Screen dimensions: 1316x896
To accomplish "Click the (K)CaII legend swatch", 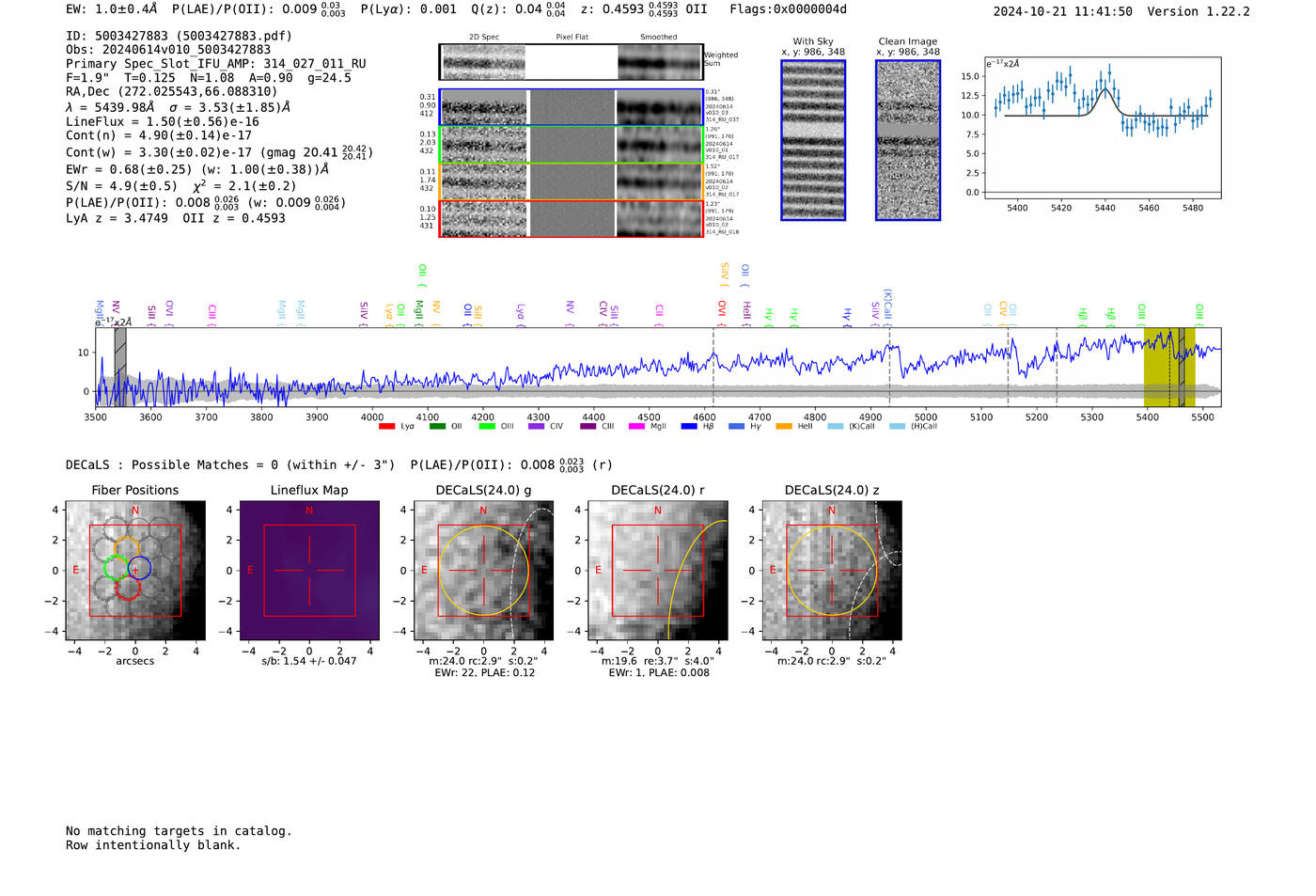I will click(x=835, y=427).
